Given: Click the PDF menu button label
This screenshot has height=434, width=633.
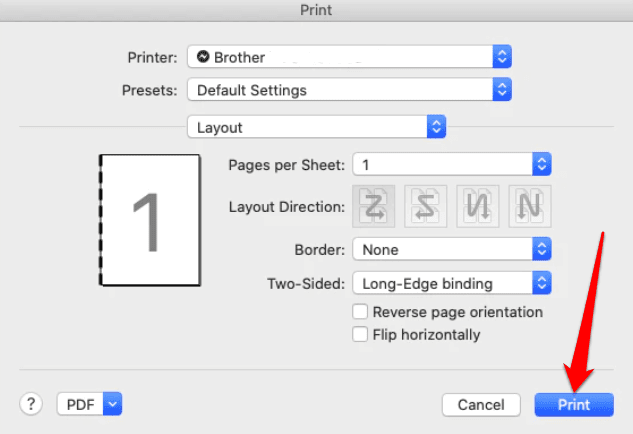Looking at the screenshot, I should tap(79, 404).
